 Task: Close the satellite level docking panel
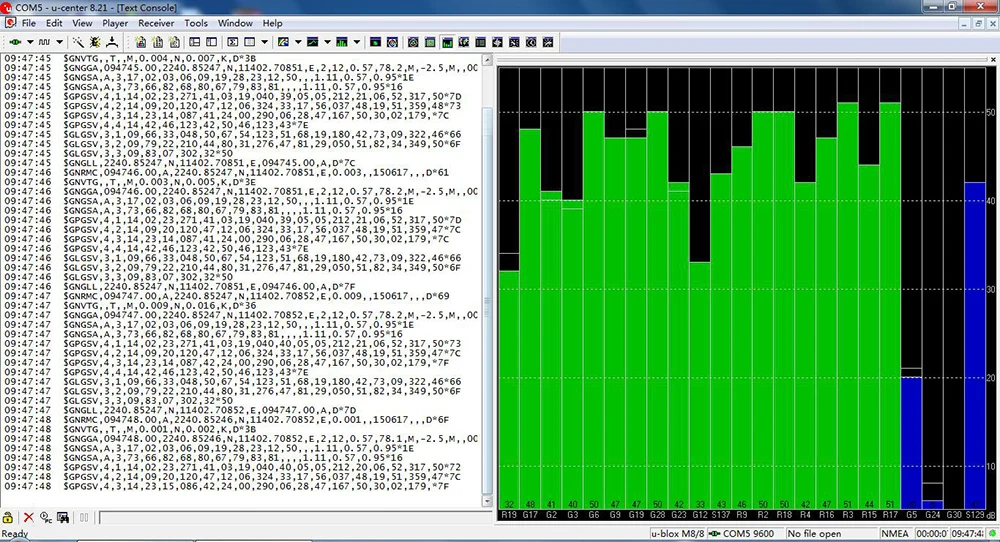click(993, 59)
